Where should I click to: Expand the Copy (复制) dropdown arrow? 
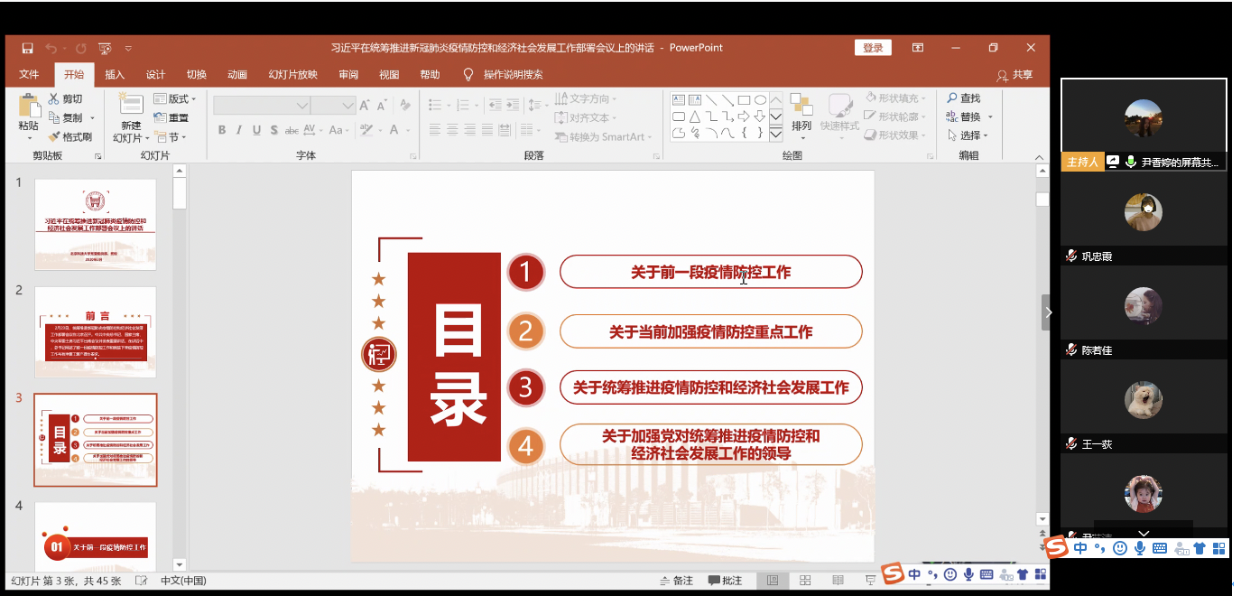[90, 118]
